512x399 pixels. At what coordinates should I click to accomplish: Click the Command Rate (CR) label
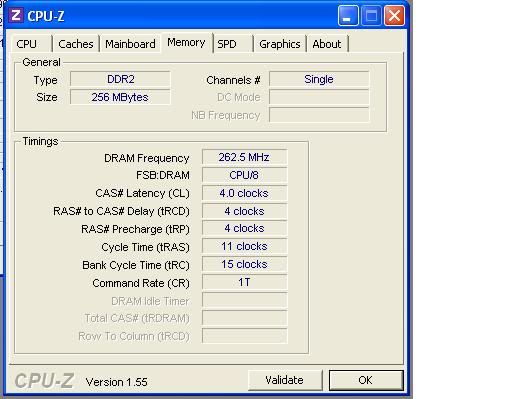tap(141, 283)
